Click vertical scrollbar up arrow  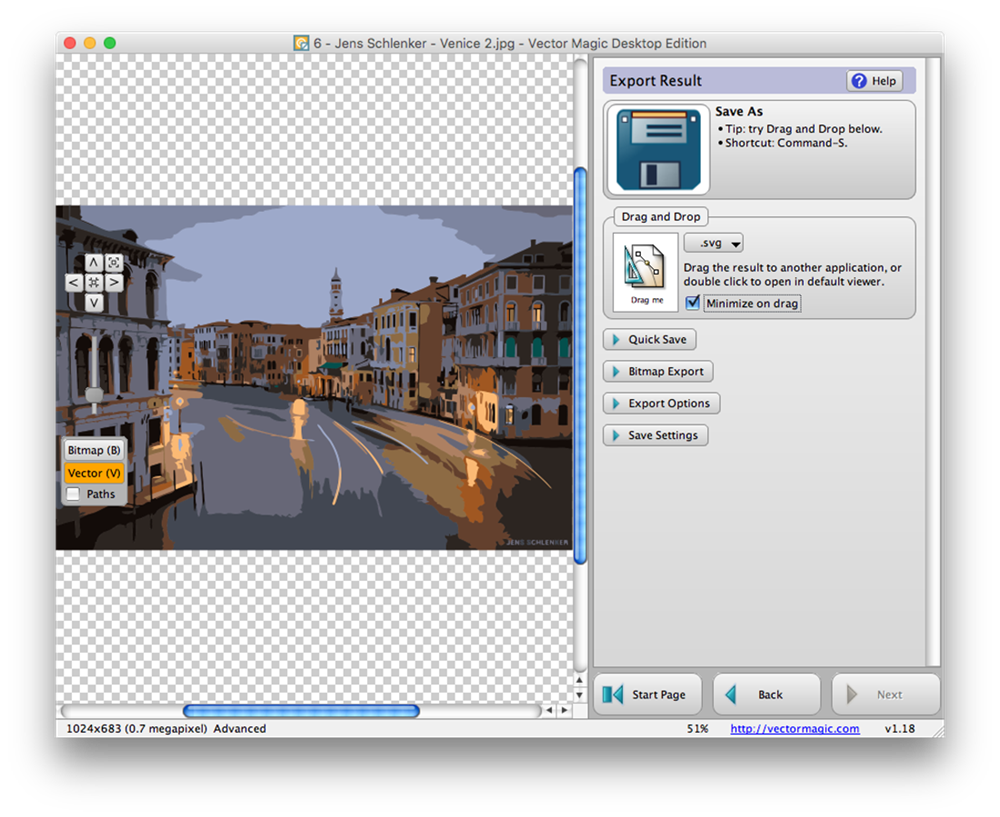[579, 680]
